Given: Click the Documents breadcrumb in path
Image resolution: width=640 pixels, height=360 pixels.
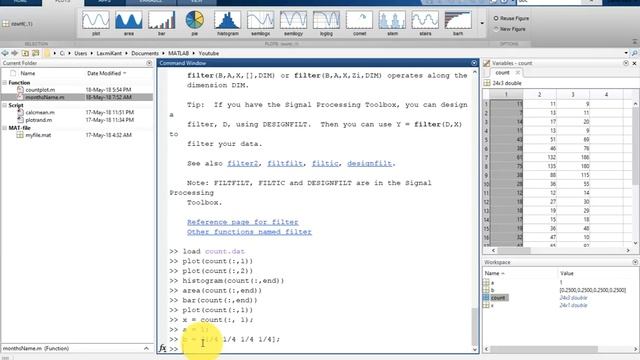Looking at the screenshot, I should (145, 53).
